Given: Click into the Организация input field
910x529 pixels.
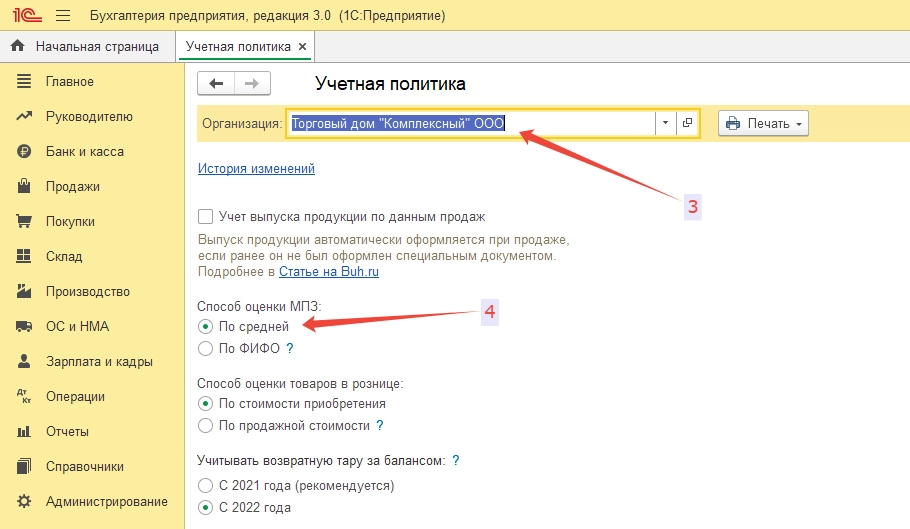Looking at the screenshot, I should pos(471,123).
